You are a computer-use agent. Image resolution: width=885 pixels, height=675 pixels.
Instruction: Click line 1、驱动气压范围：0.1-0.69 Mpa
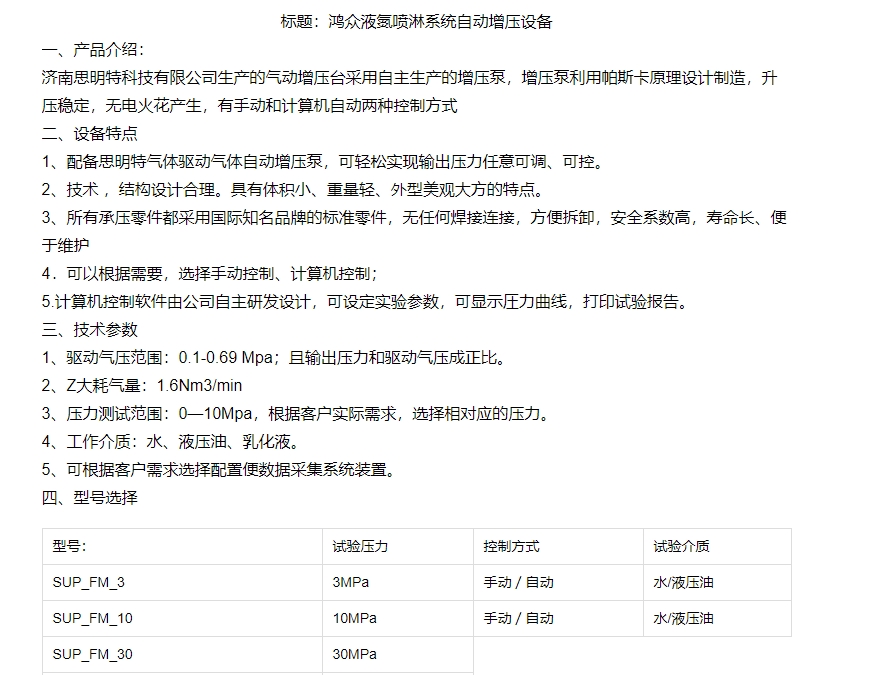[x=274, y=358]
